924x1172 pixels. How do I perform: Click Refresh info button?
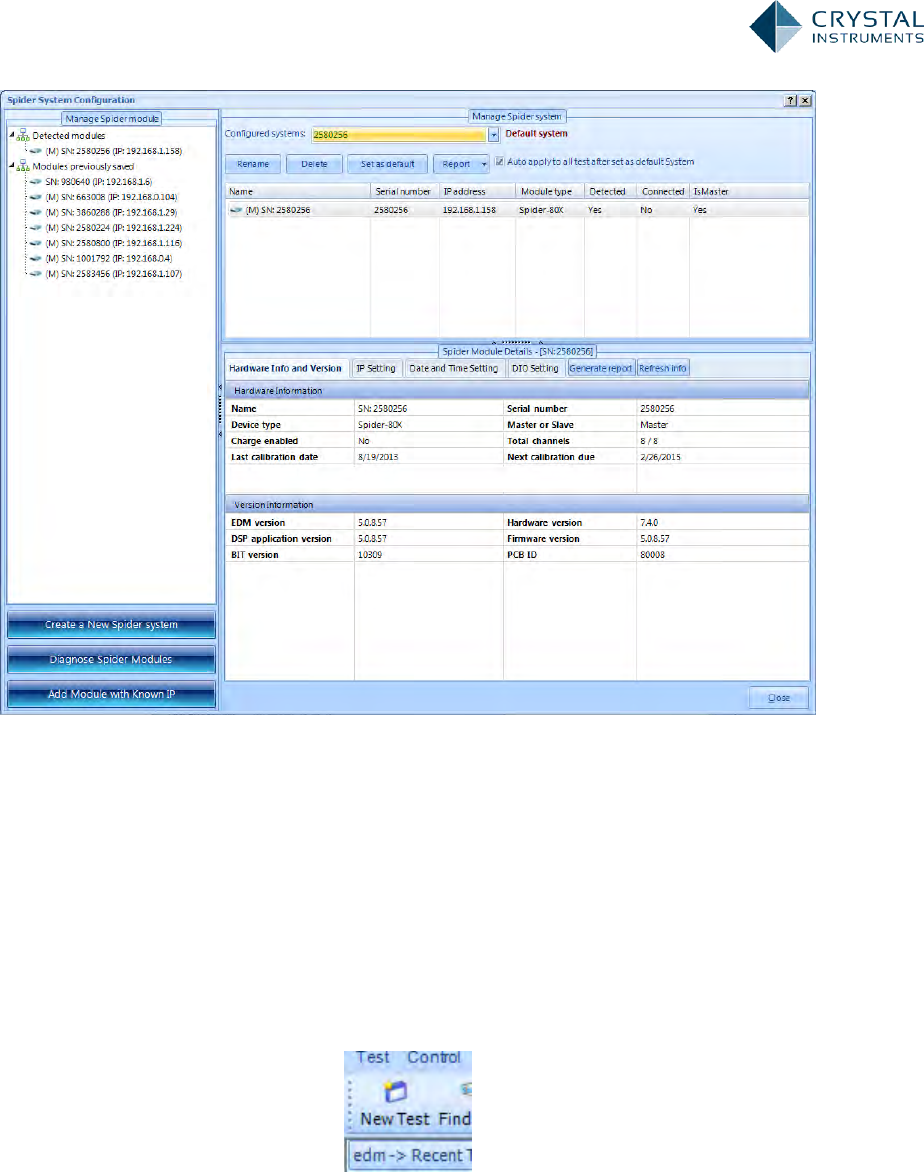[662, 368]
